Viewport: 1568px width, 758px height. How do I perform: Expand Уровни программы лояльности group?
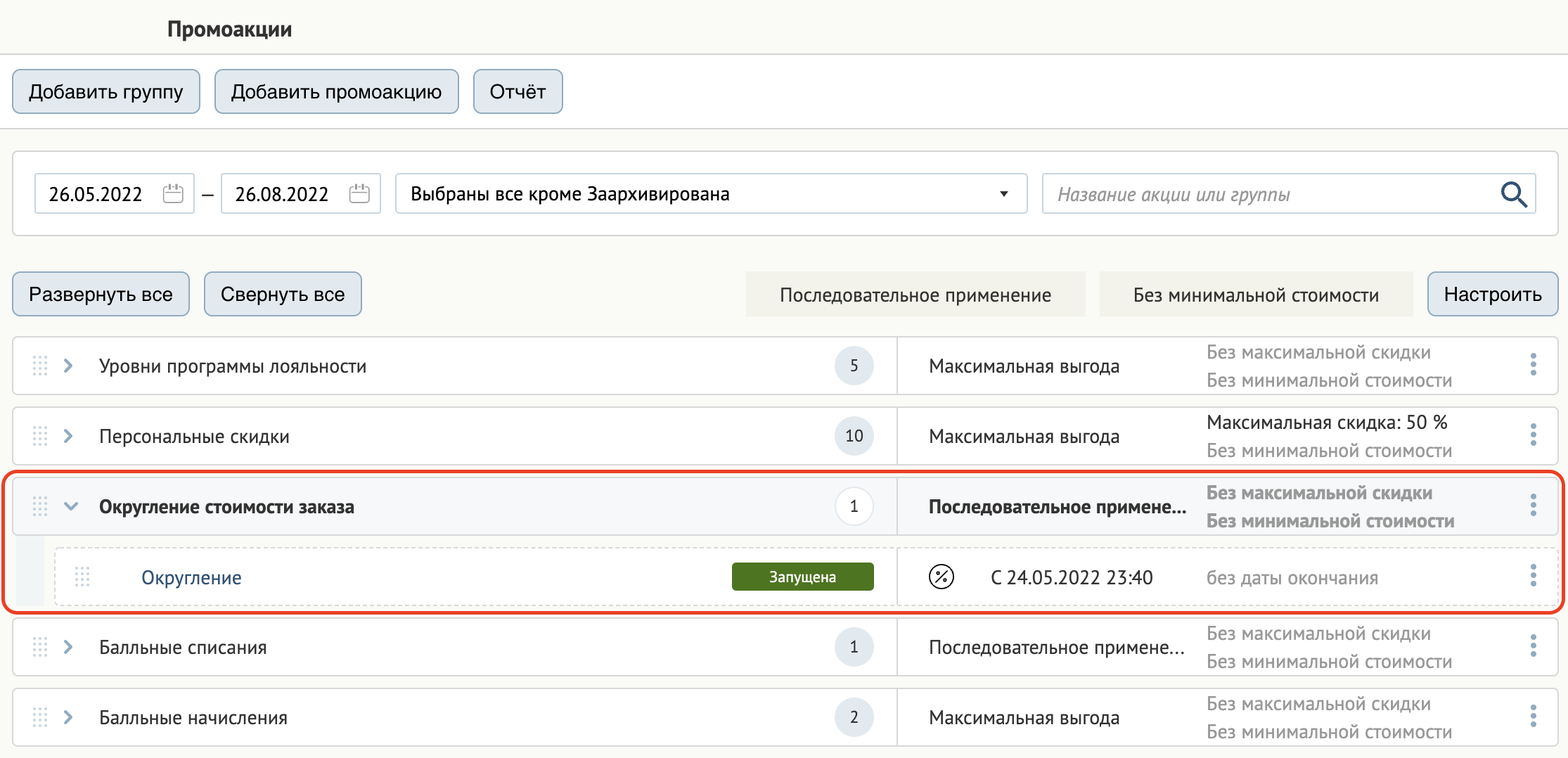68,366
